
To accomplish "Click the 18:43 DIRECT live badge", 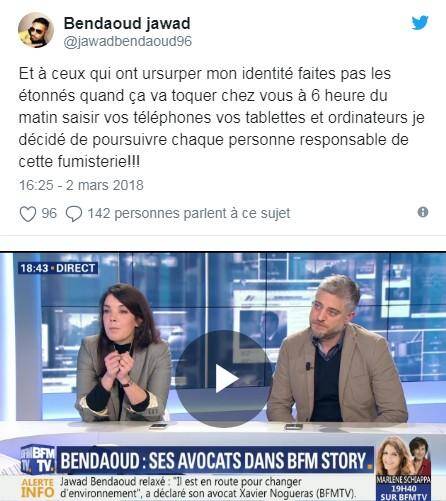I will (x=58, y=268).
